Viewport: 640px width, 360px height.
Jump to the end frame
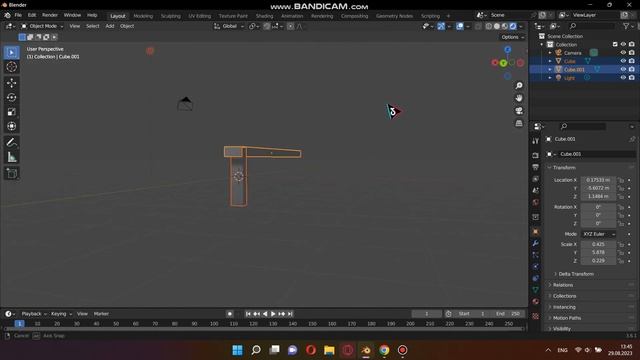(x=290, y=314)
